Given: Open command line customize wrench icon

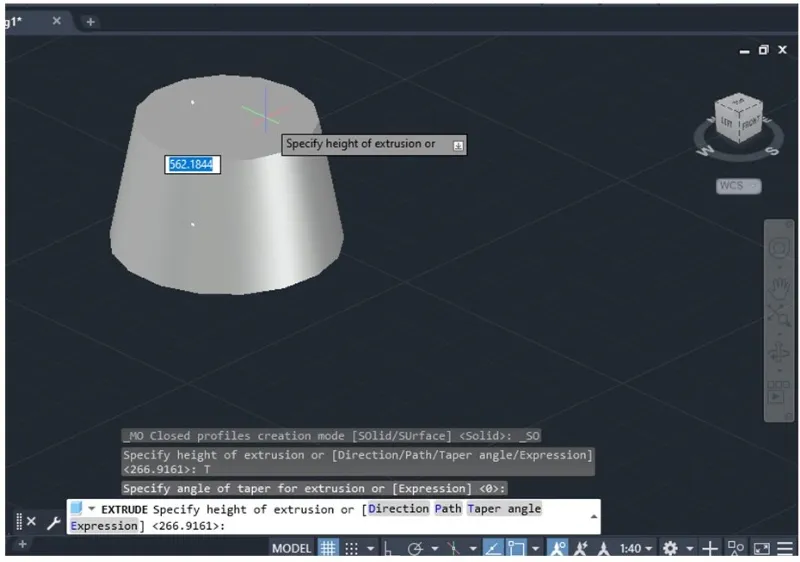Looking at the screenshot, I should pos(52,522).
